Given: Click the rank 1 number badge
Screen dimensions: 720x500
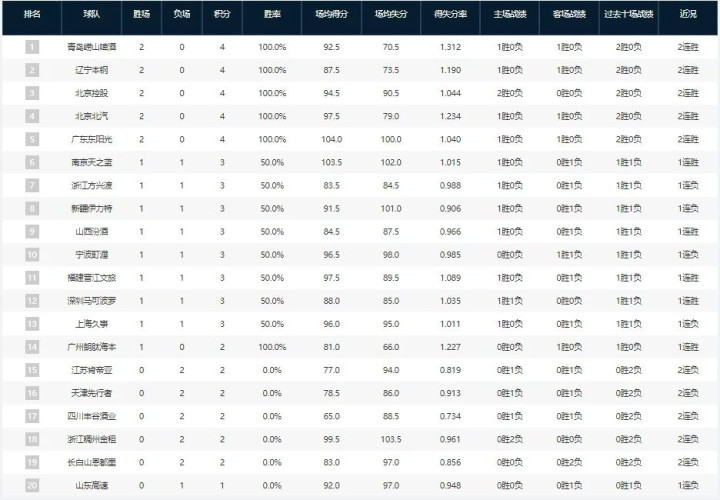Looking at the screenshot, I should click(32, 47).
